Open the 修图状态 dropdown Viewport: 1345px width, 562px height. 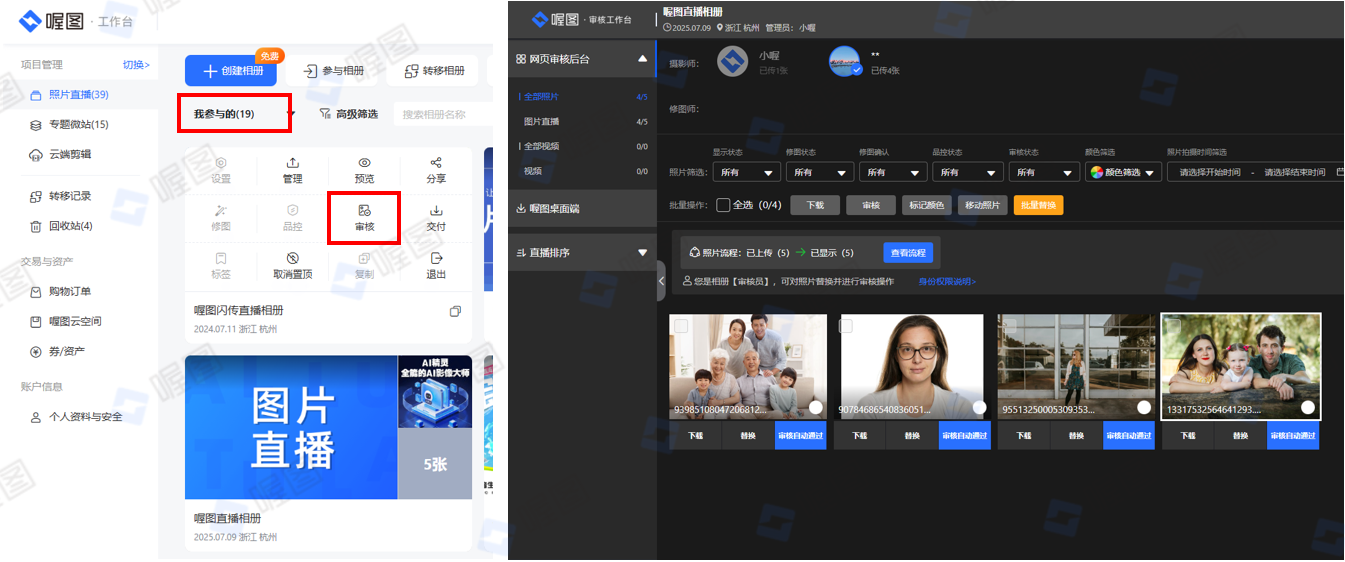(820, 172)
